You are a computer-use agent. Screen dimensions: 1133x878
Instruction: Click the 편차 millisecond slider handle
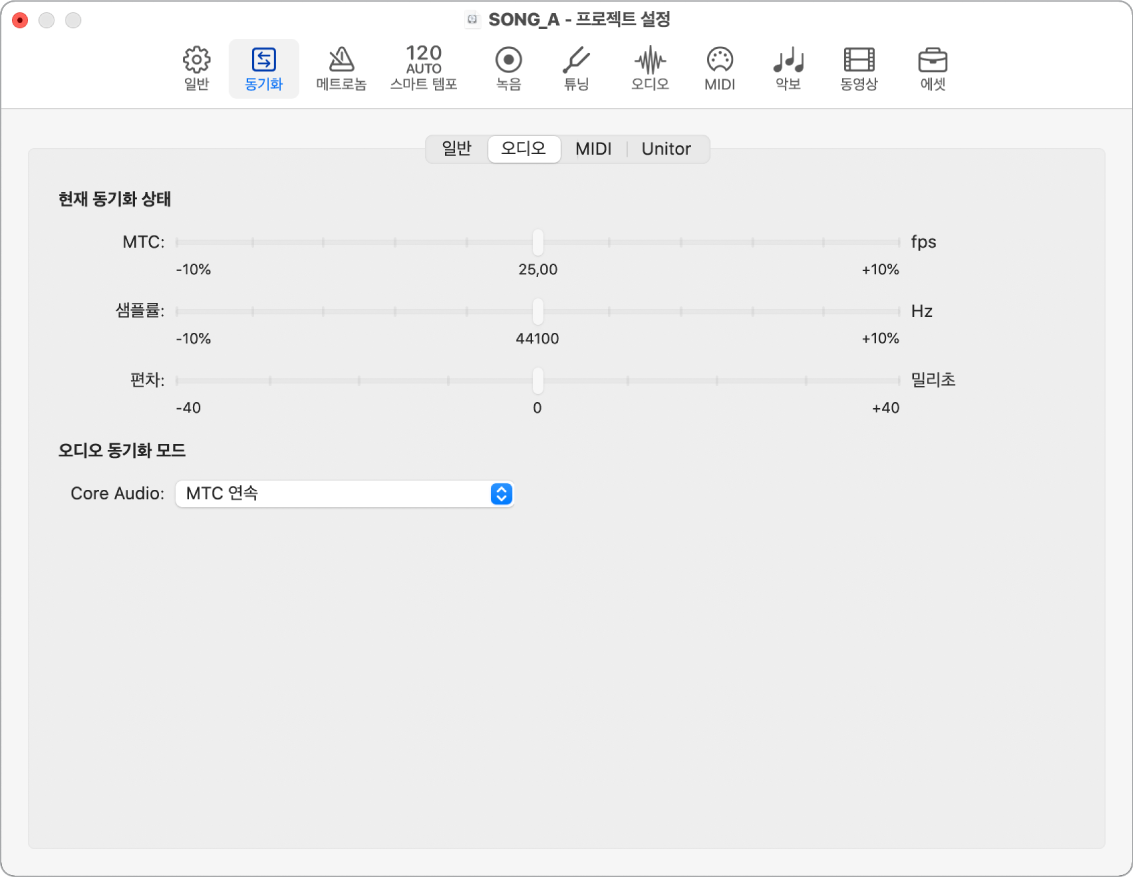tap(538, 380)
